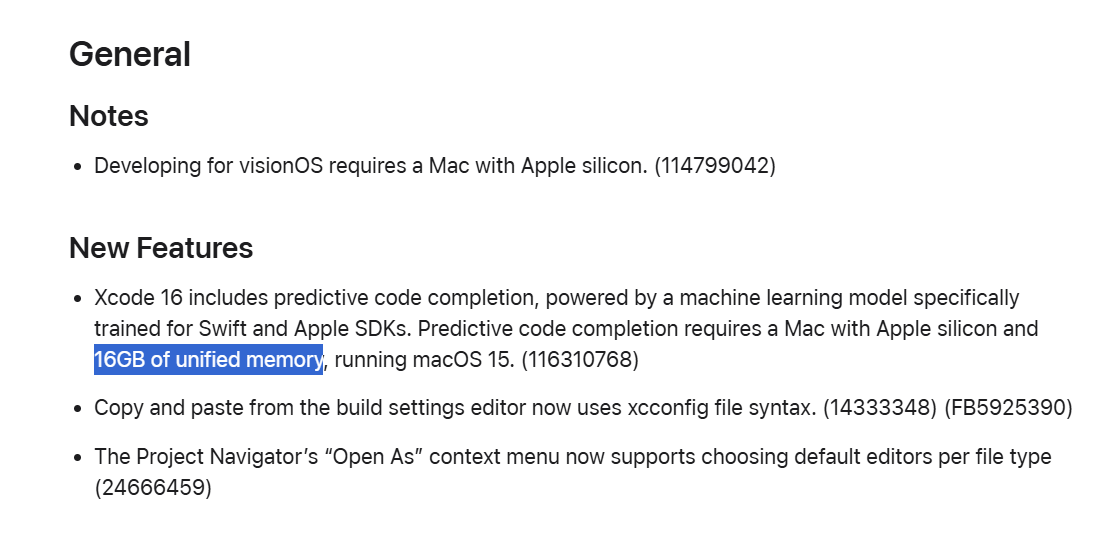Click the reference number (14333348)
The width and height of the screenshot is (1104, 552).
(880, 408)
